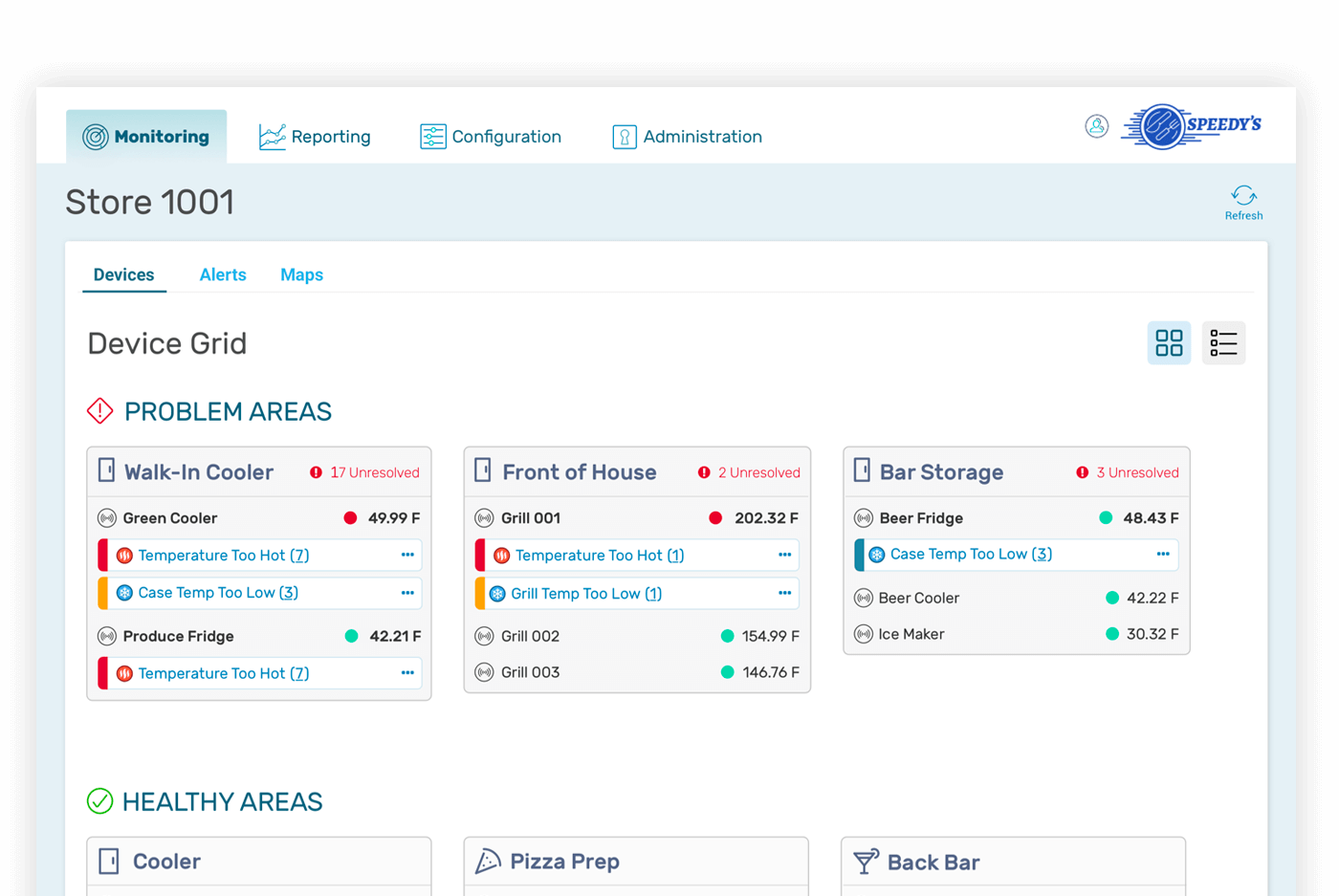Switch to grid view
This screenshot has width=1339, height=896.
[x=1169, y=343]
